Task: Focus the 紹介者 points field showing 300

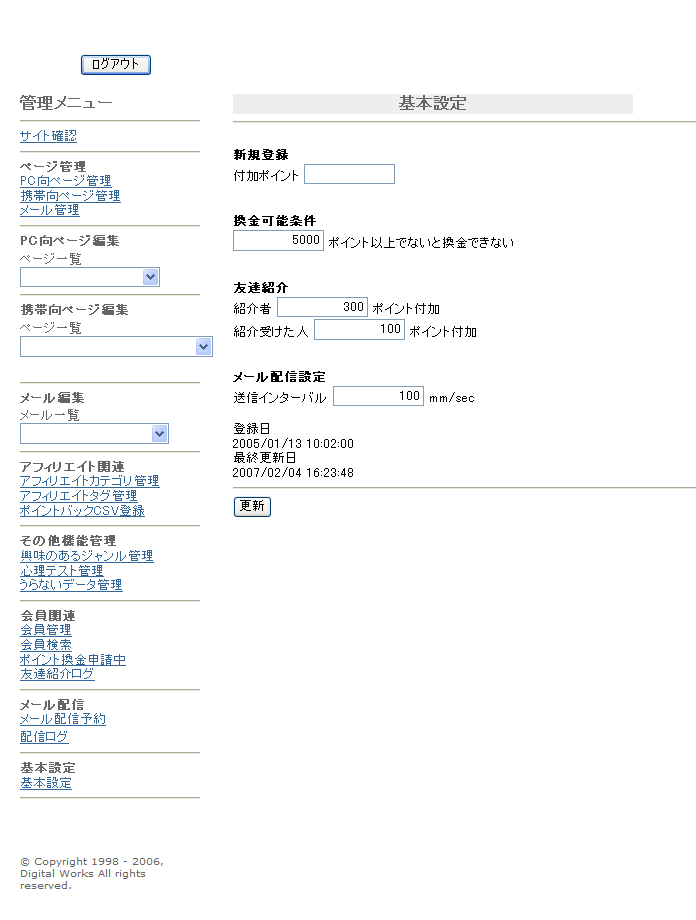Action: point(322,307)
